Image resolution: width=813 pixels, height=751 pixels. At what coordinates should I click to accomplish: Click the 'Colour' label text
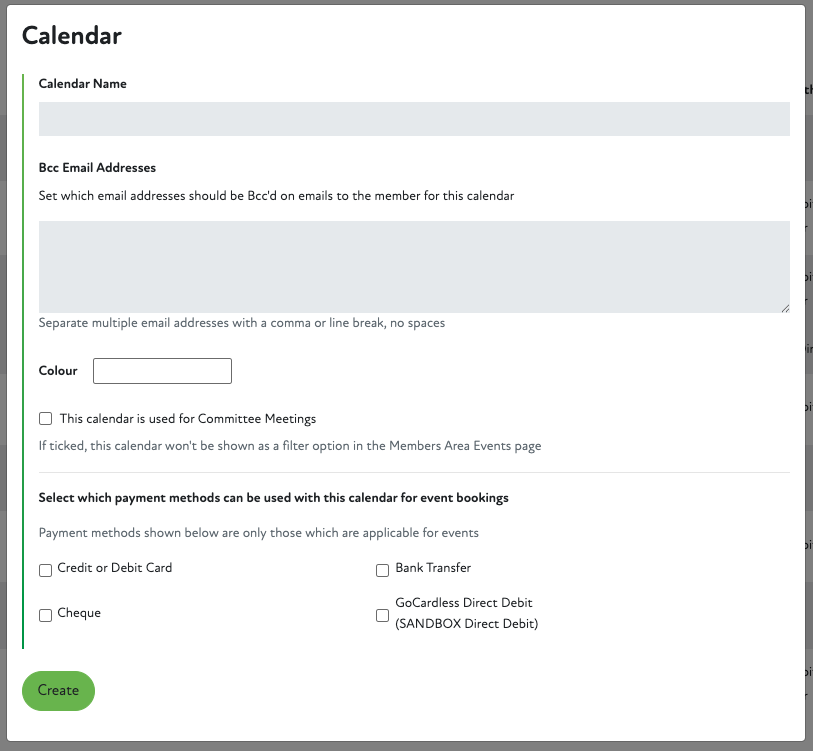[58, 371]
